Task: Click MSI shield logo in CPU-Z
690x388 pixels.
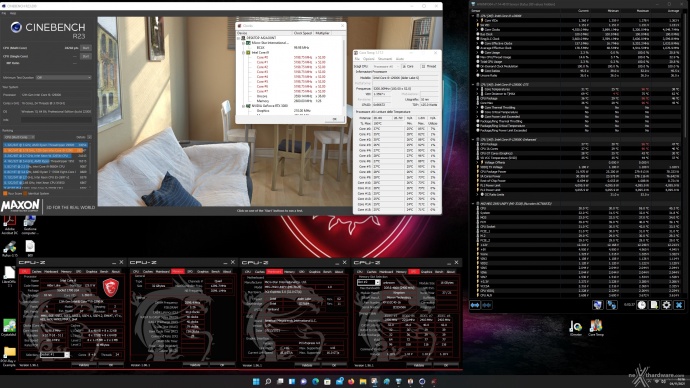Action: coord(110,287)
